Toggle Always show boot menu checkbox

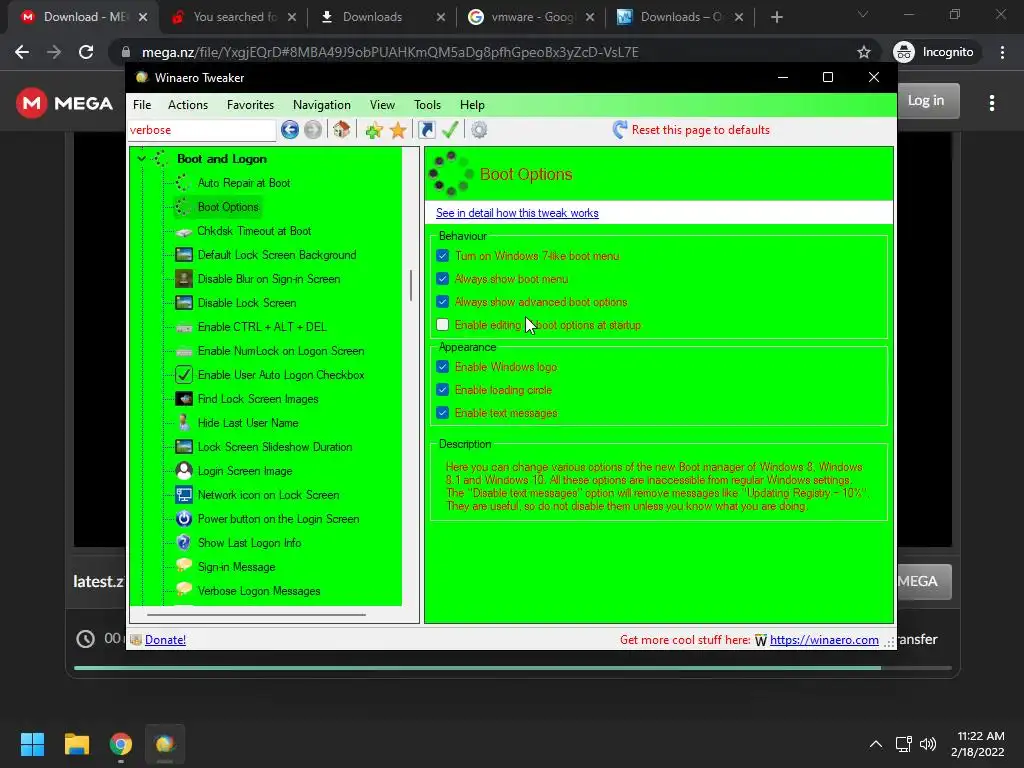443,279
